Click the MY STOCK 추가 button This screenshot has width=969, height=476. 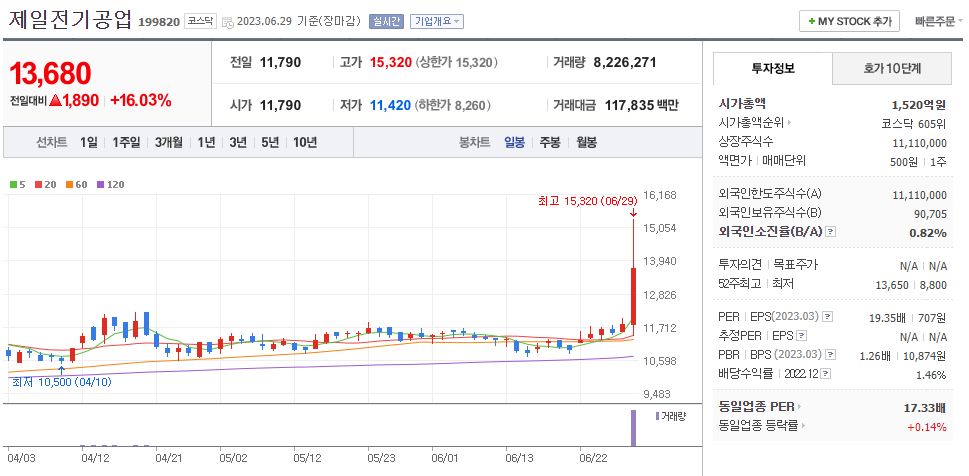849,21
